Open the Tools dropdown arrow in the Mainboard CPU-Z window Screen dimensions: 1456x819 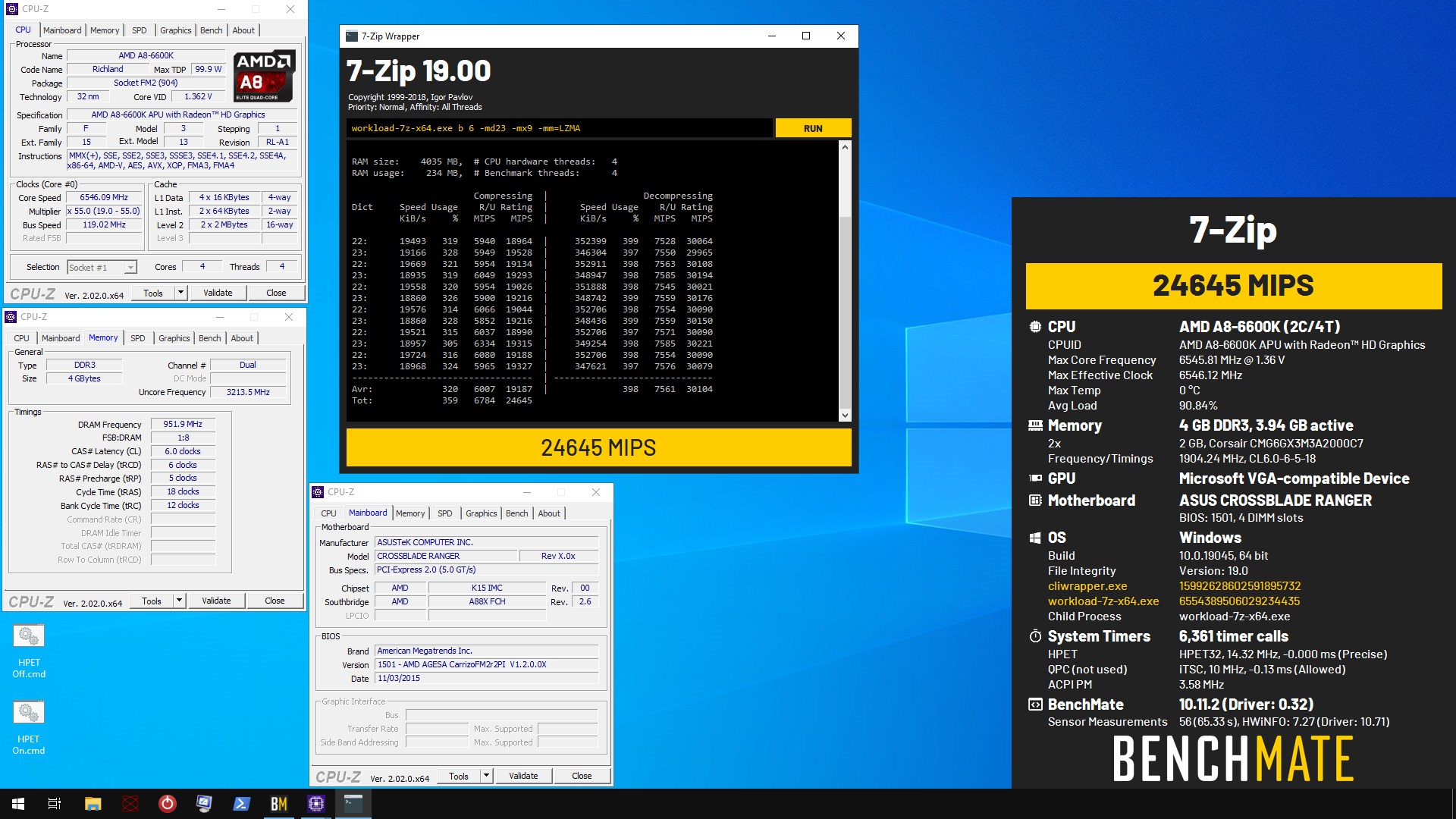point(486,776)
